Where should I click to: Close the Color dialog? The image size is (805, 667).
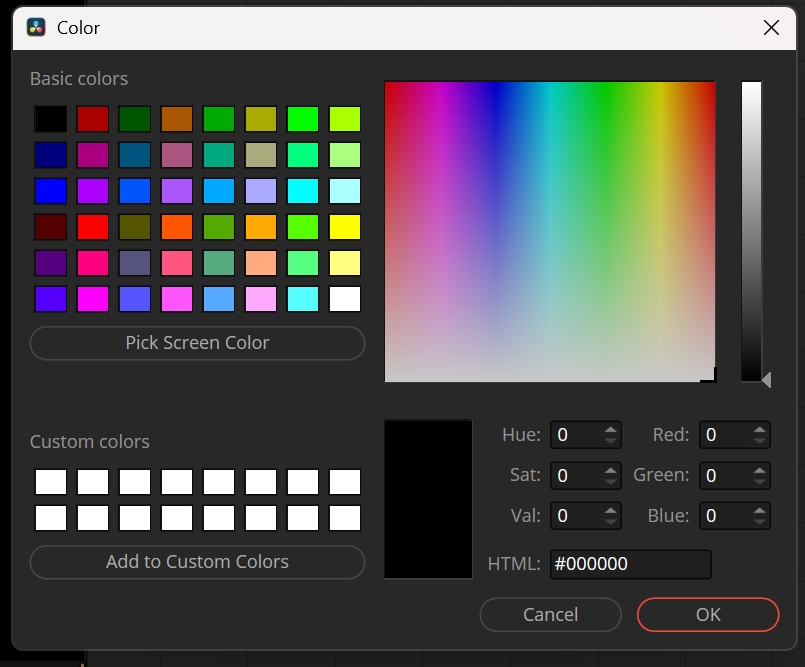(x=771, y=28)
